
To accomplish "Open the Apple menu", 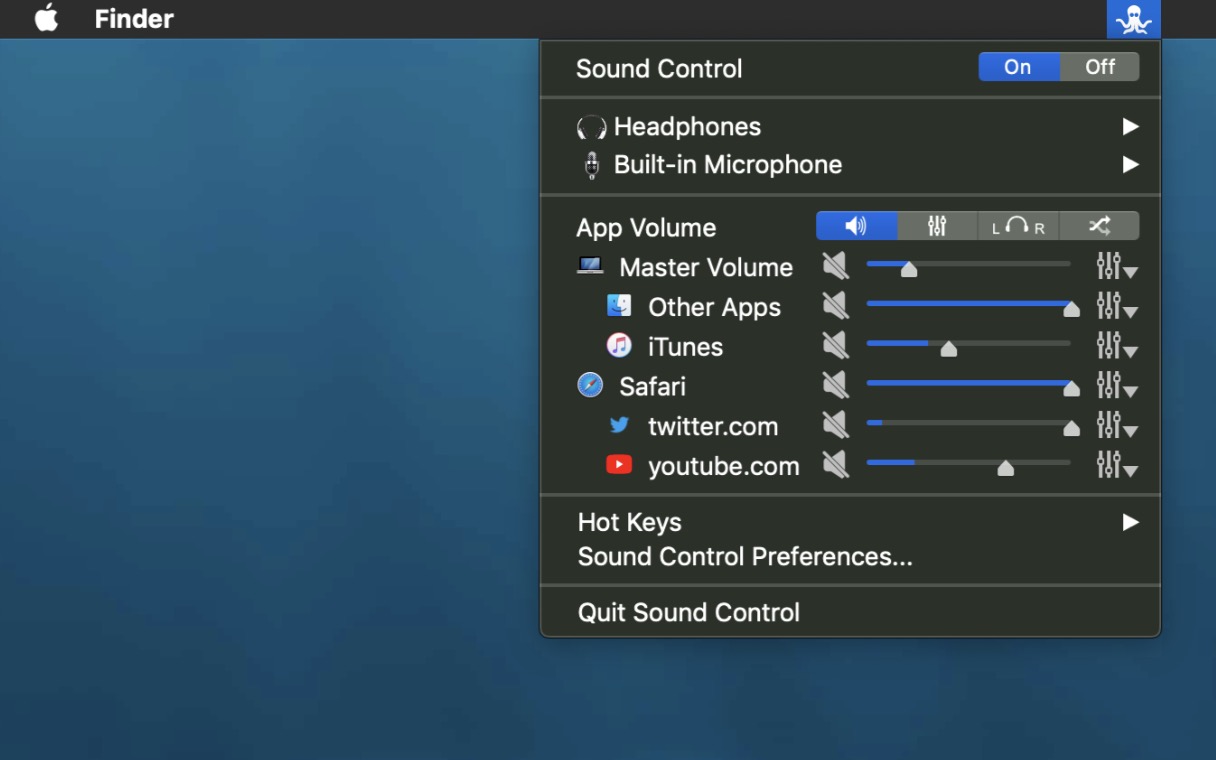I will (x=47, y=18).
